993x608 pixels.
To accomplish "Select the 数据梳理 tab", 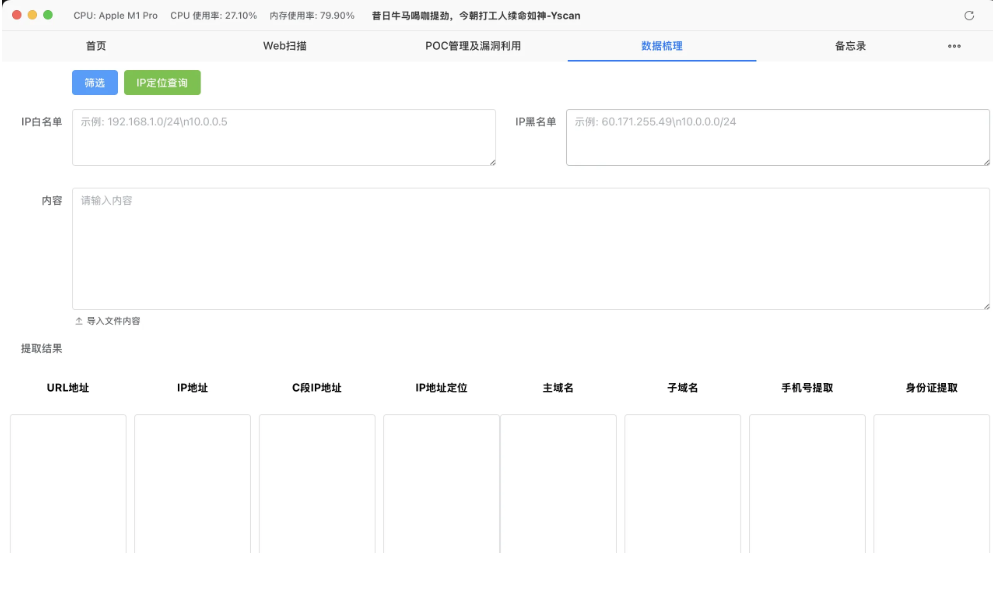I will [662, 46].
